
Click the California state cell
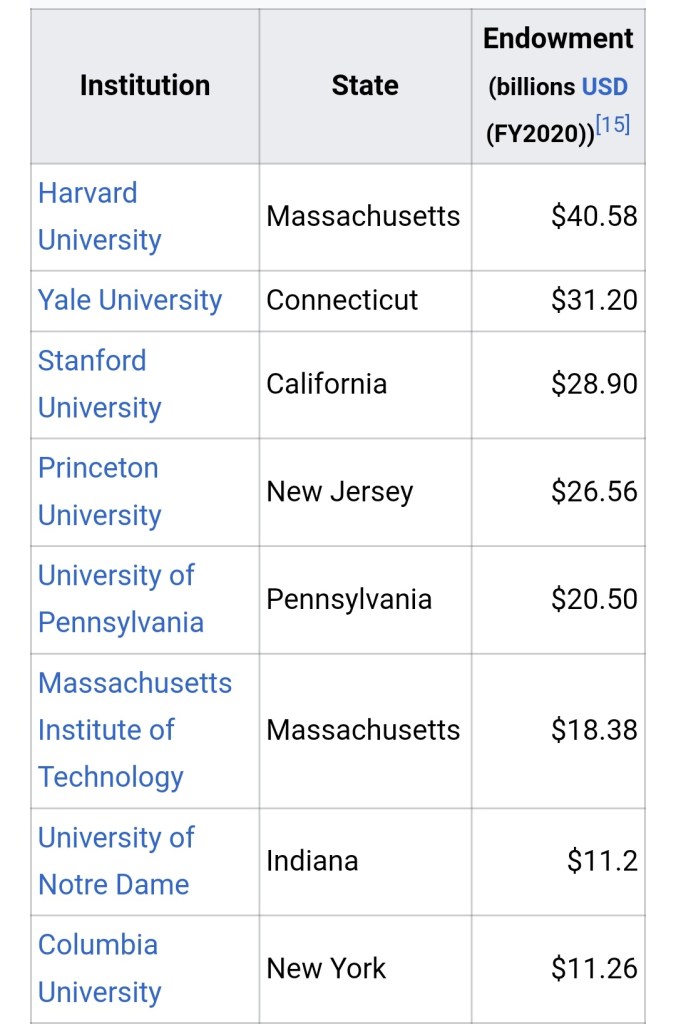326,384
